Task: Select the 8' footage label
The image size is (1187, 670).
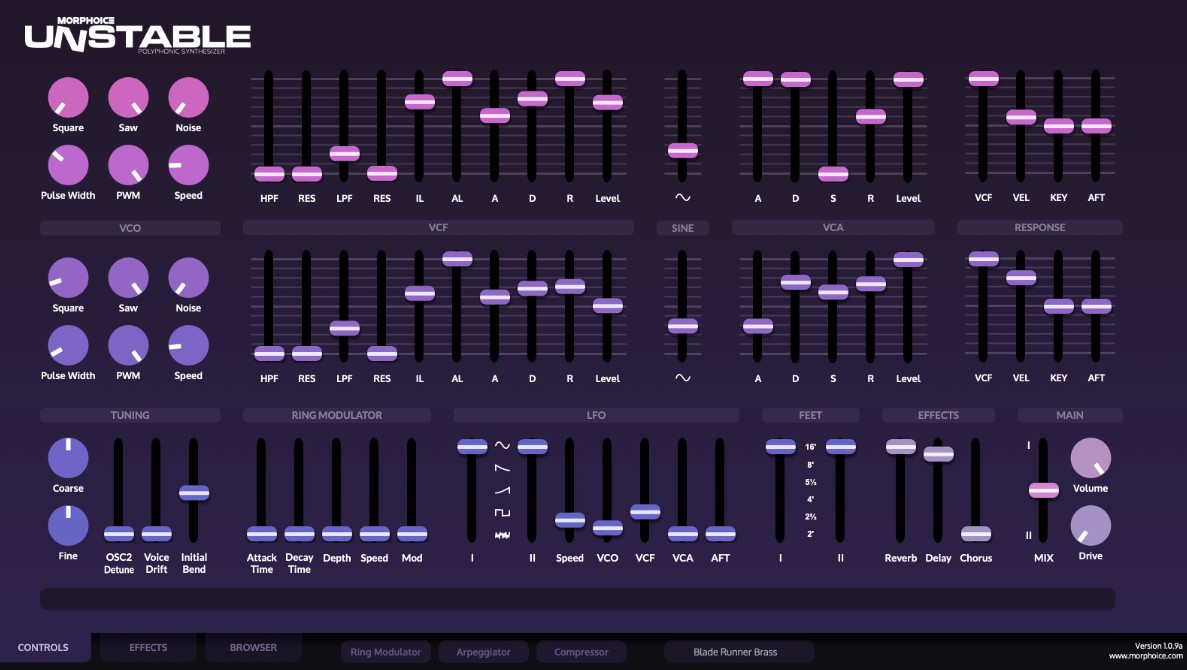Action: 811,465
